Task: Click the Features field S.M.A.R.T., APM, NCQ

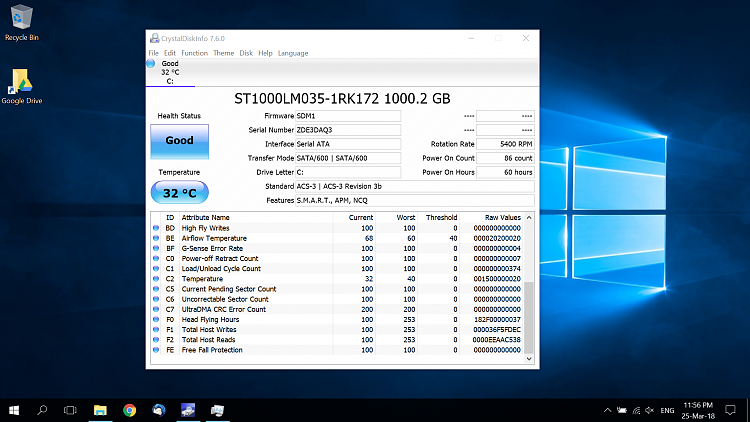Action: (414, 200)
